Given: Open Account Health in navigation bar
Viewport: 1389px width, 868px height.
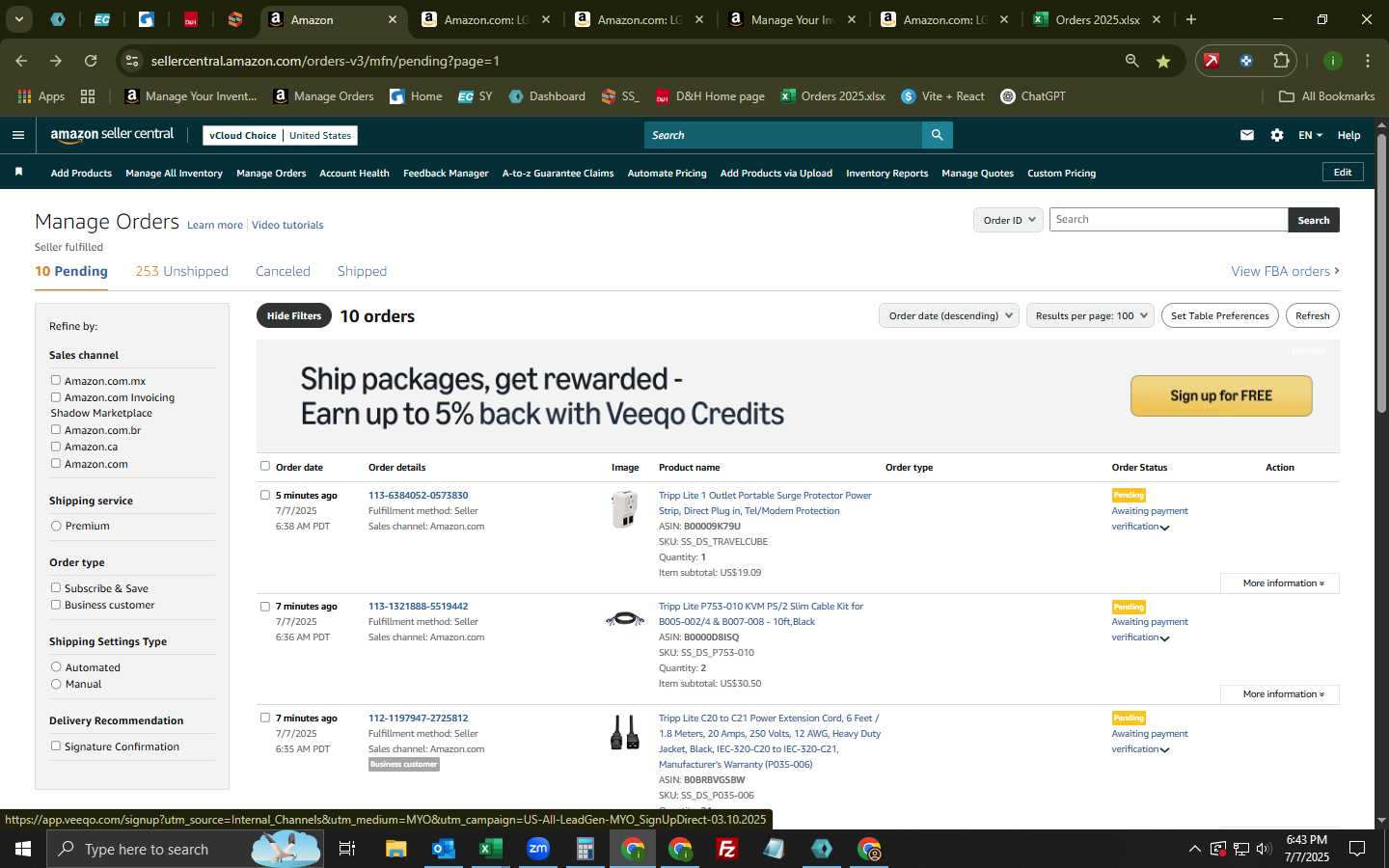Looking at the screenshot, I should click(x=354, y=174).
